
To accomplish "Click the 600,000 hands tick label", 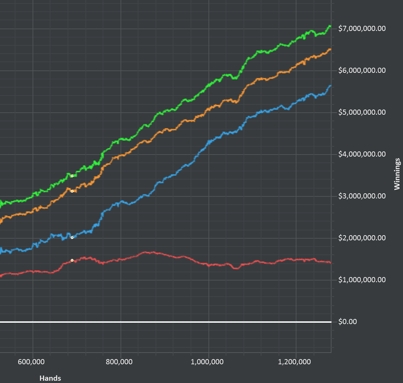I will pyautogui.click(x=31, y=362).
